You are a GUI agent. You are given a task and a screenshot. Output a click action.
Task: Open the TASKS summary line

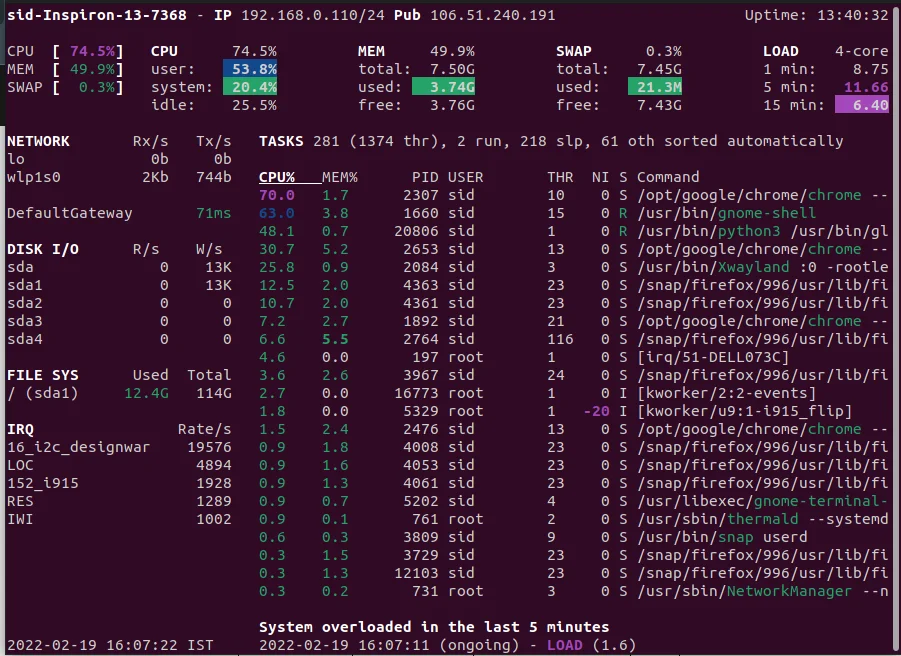281,141
